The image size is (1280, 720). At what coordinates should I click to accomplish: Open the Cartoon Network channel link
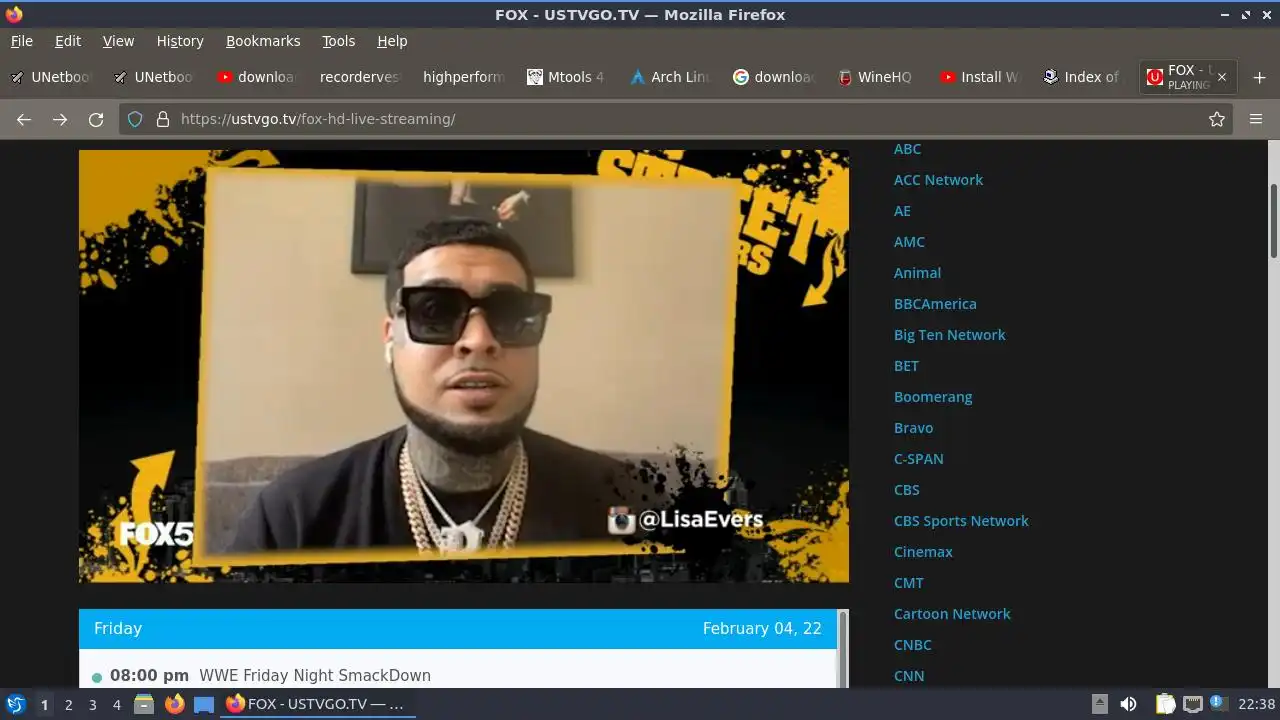(x=952, y=614)
